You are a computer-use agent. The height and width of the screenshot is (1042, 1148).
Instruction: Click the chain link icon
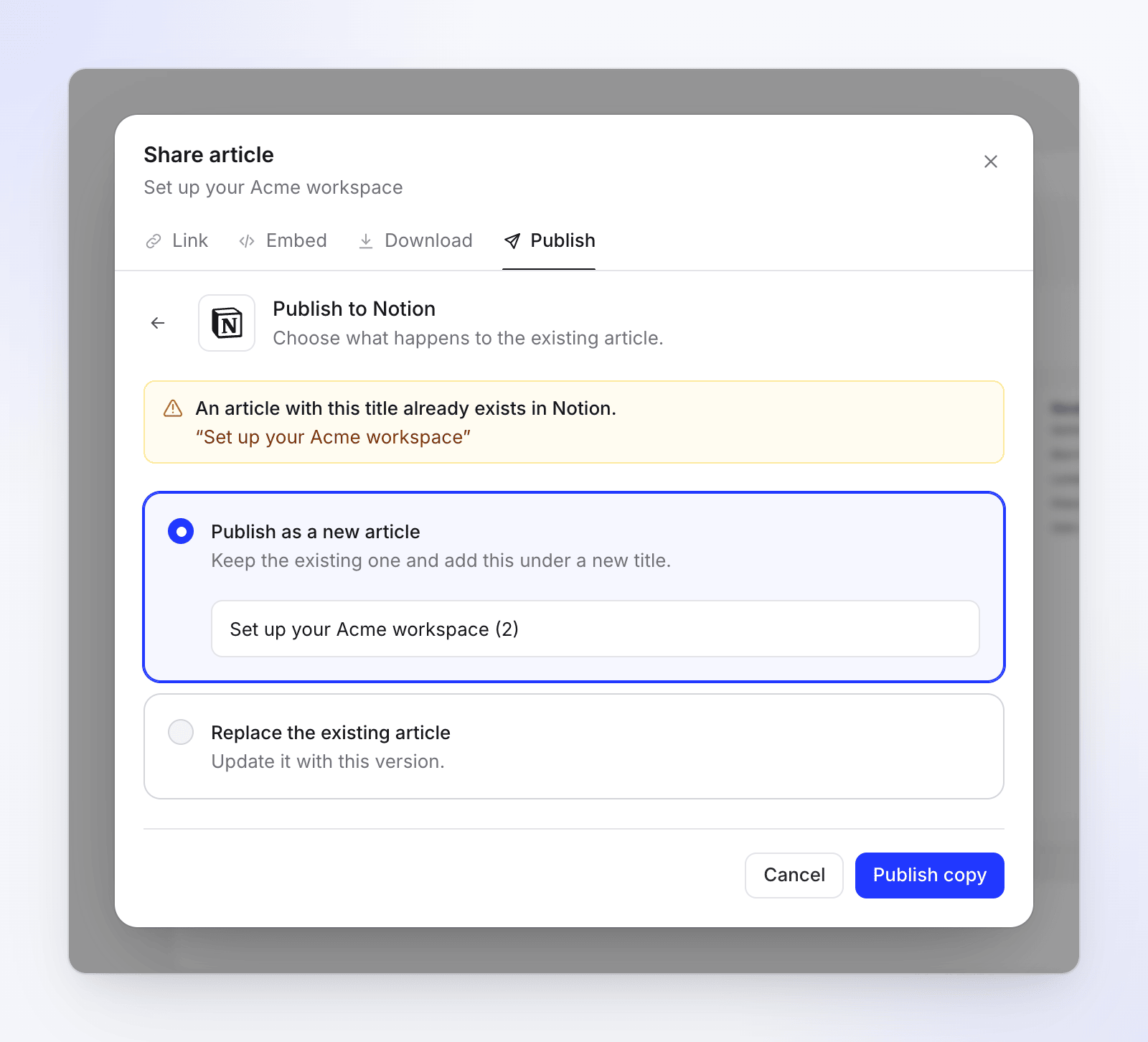pos(154,241)
